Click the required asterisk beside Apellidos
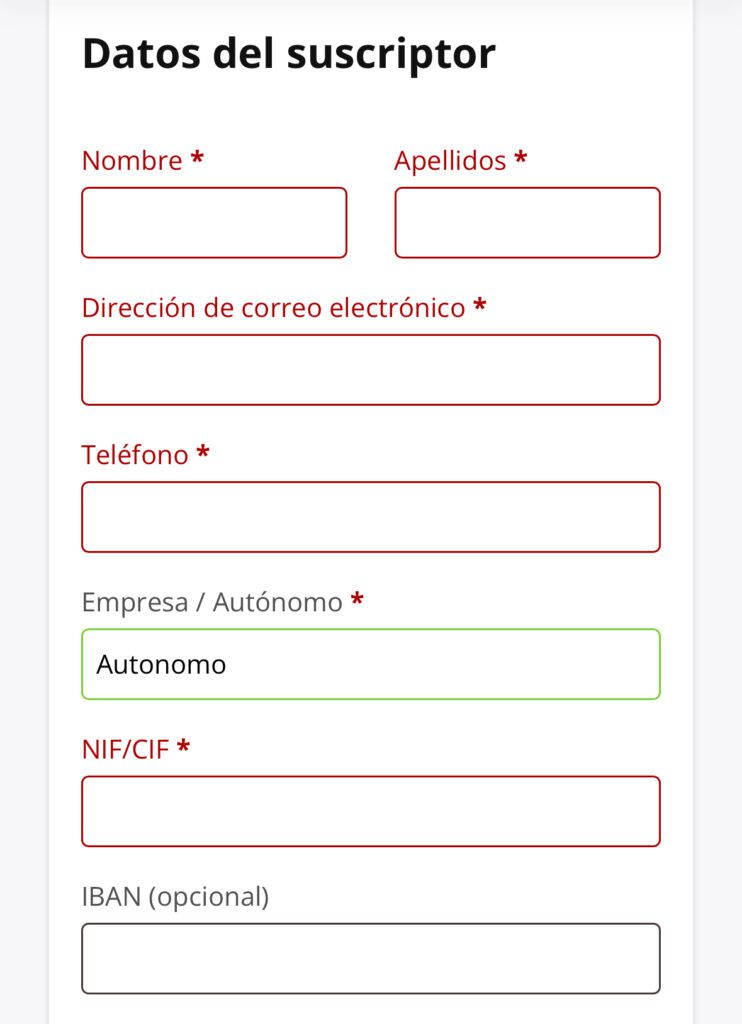 [521, 159]
